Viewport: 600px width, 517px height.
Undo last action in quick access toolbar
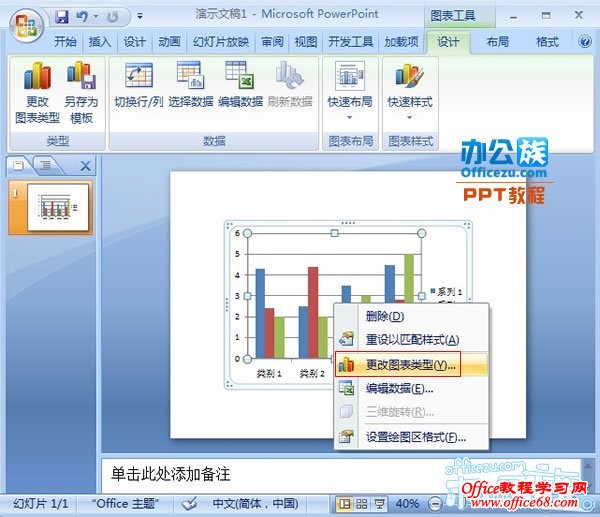[82, 16]
